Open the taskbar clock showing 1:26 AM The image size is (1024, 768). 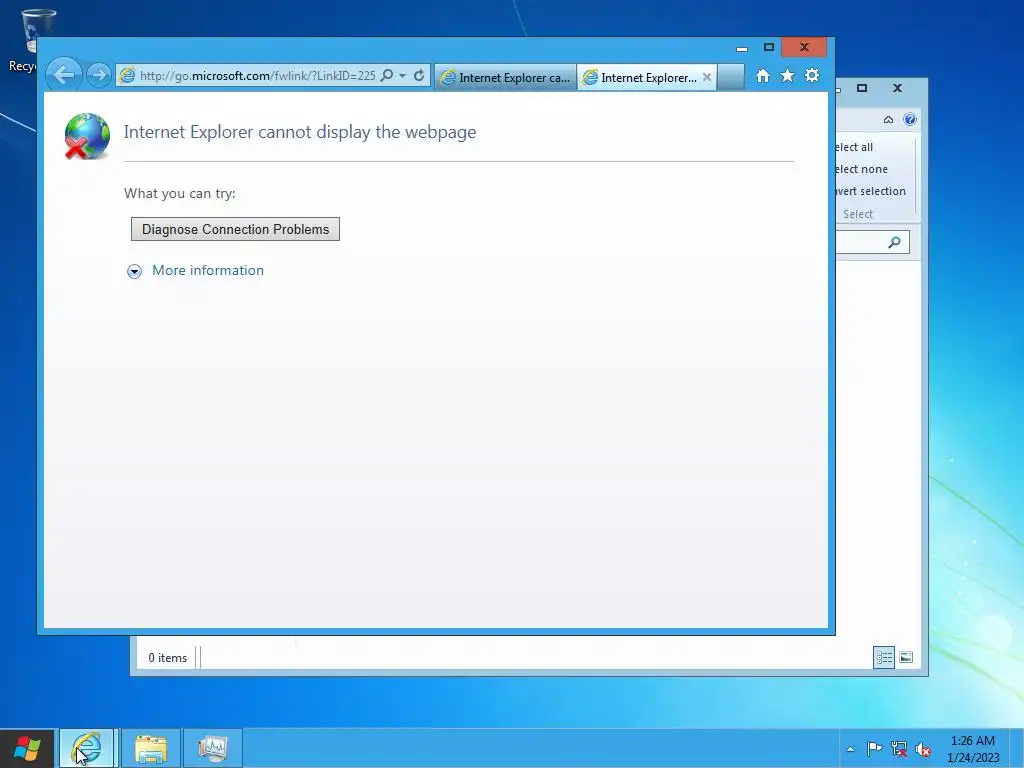coord(973,749)
